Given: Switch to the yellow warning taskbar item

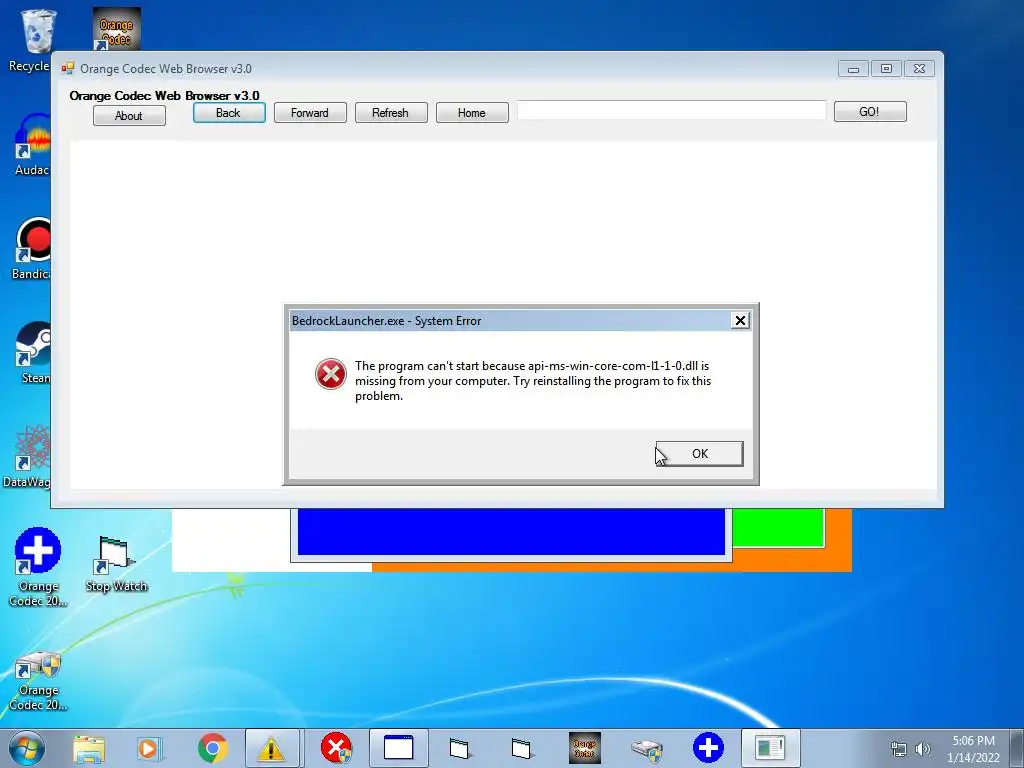Looking at the screenshot, I should click(272, 748).
